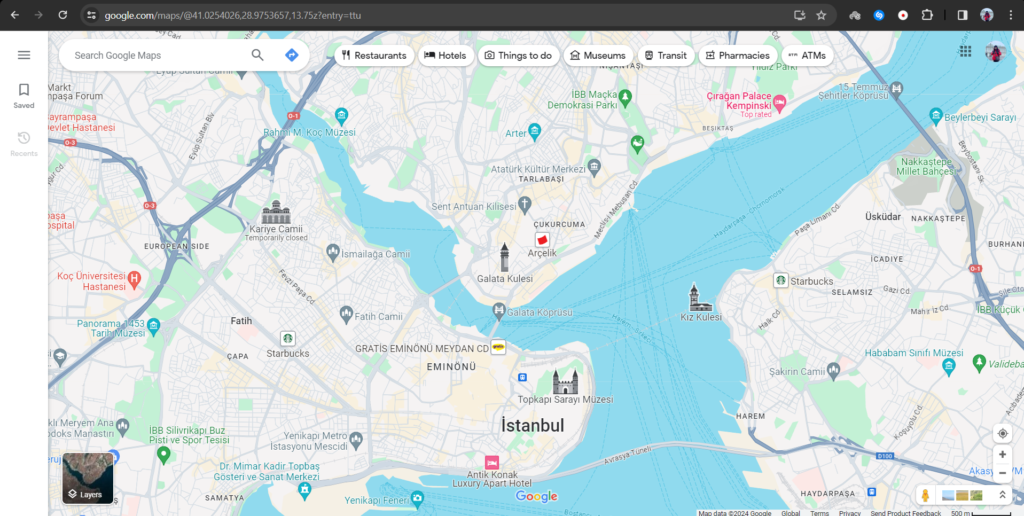
Task: Click the İstanbul city label
Action: click(532, 426)
